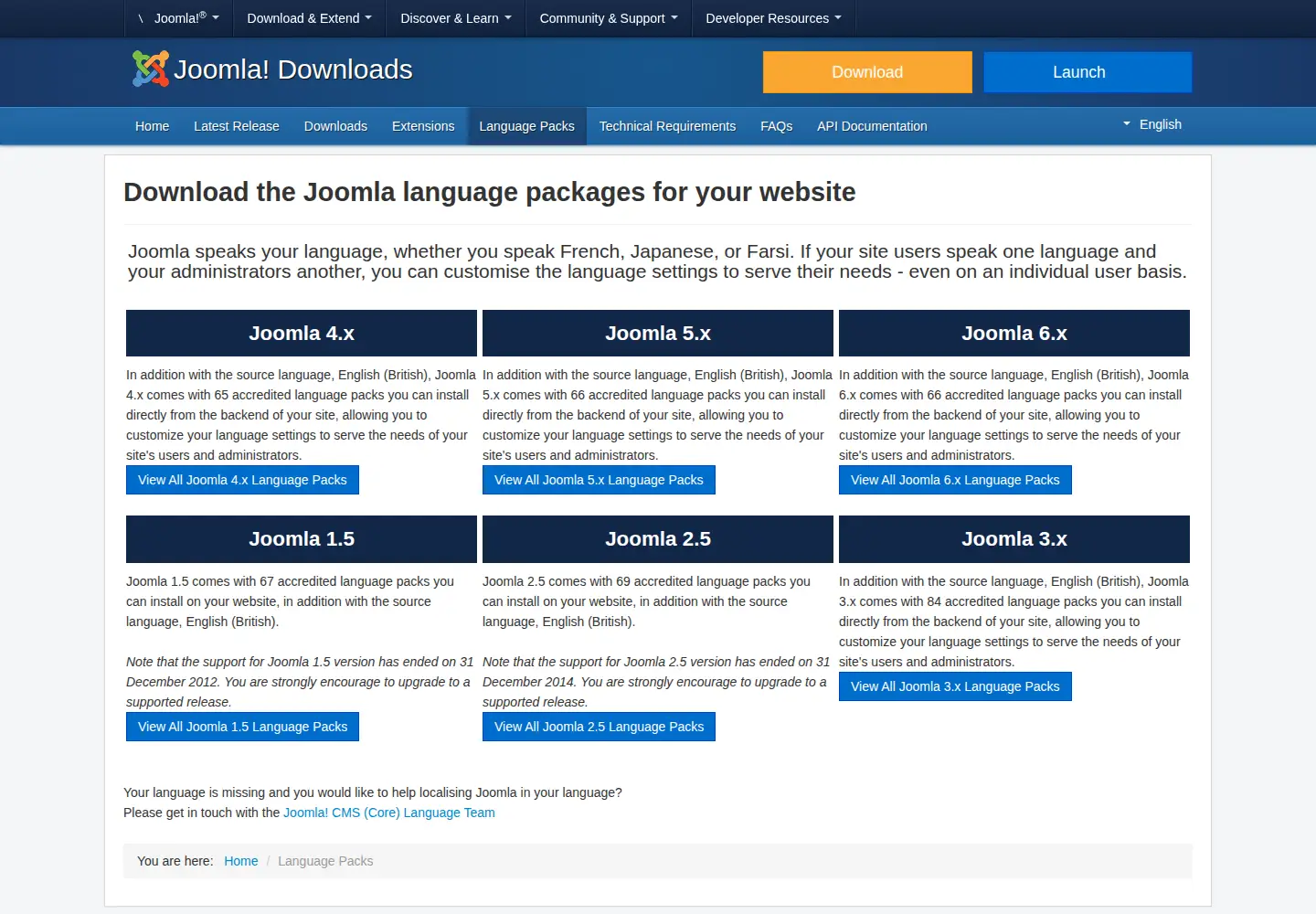Click the Joomla 5.x section heading
The image size is (1316, 914).
(x=658, y=333)
